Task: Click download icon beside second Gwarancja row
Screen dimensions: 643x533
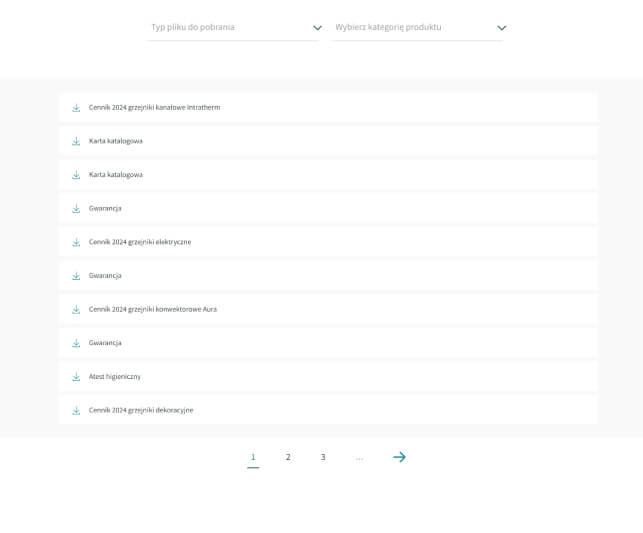Action: coord(76,276)
